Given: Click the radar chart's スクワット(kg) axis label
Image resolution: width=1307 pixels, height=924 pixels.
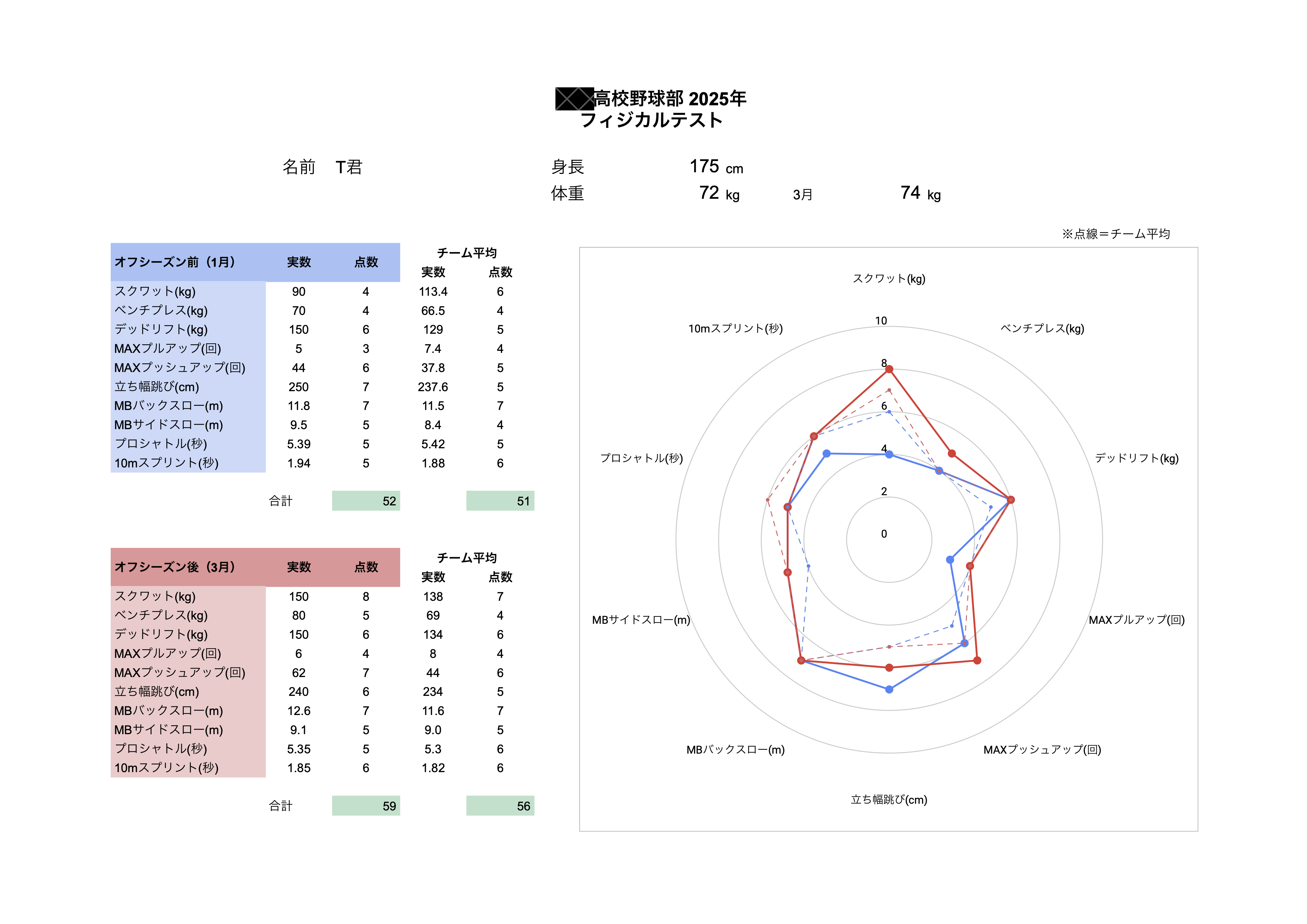Looking at the screenshot, I should 888,279.
